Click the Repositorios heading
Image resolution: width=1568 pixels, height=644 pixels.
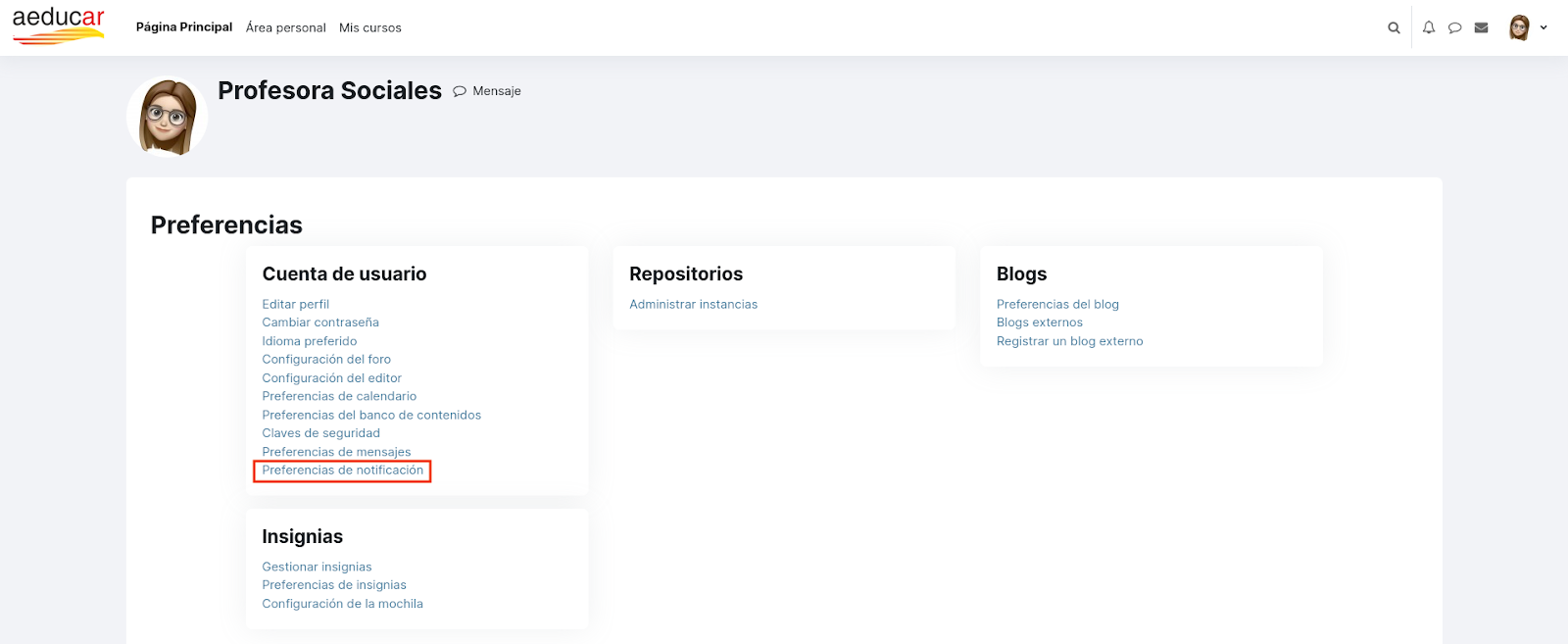(686, 274)
